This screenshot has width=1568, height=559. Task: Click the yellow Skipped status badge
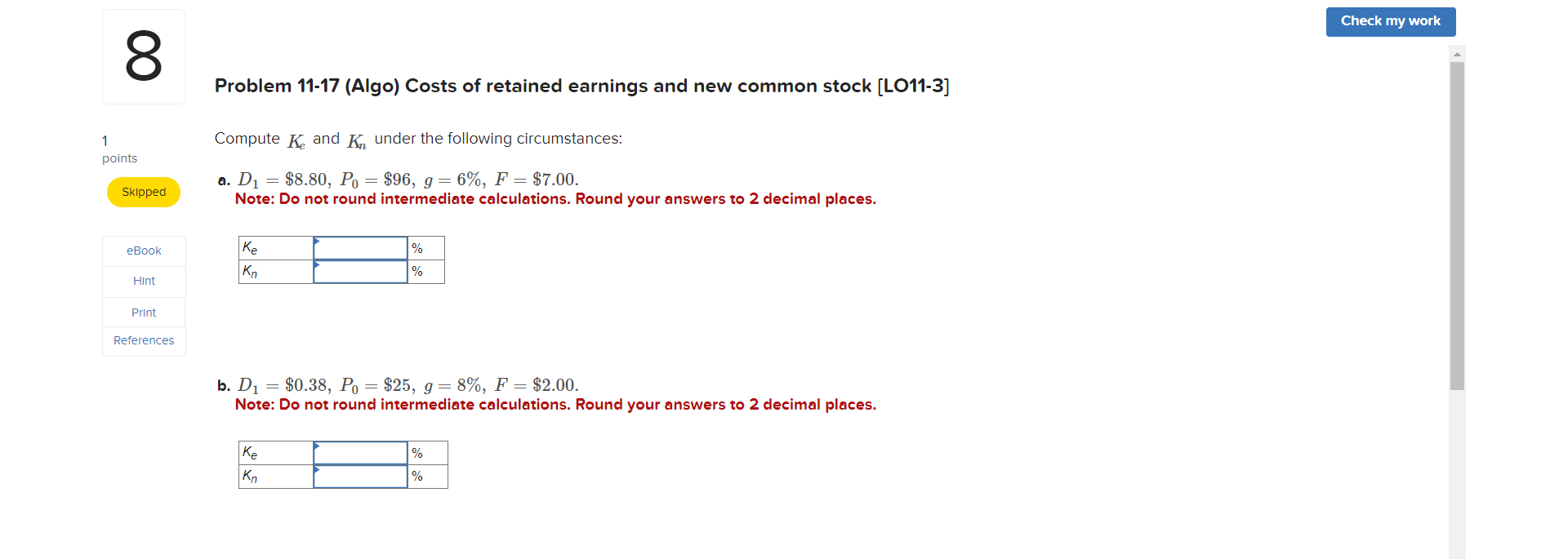(143, 192)
